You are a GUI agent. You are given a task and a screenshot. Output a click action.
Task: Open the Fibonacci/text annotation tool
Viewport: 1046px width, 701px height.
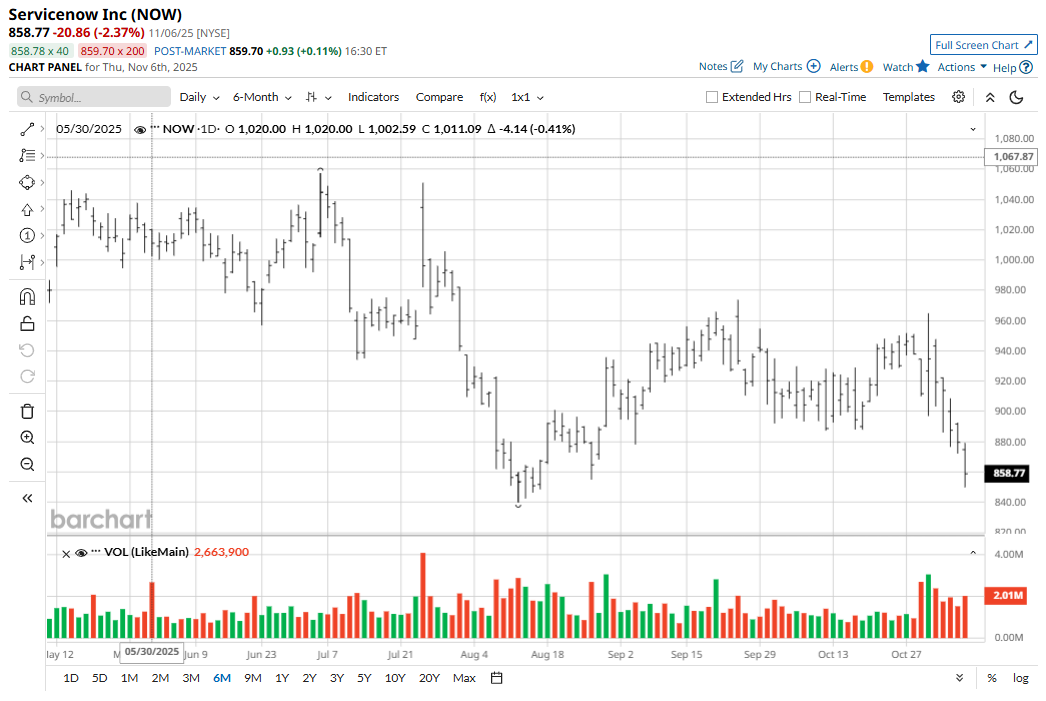(x=27, y=155)
